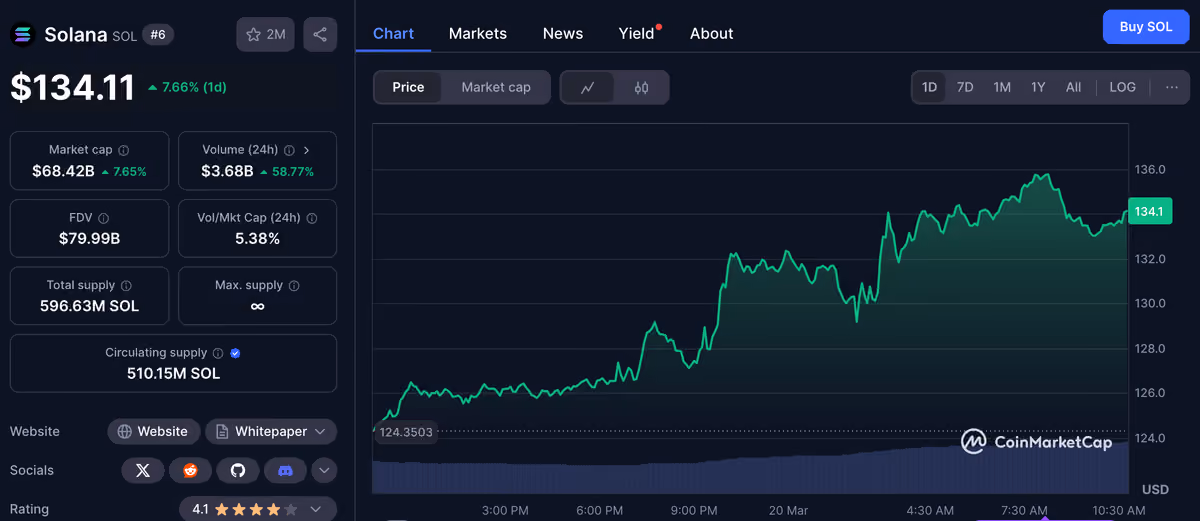Click the 20 Mar date axis label
Viewport: 1200px width, 521px height.
click(x=788, y=510)
